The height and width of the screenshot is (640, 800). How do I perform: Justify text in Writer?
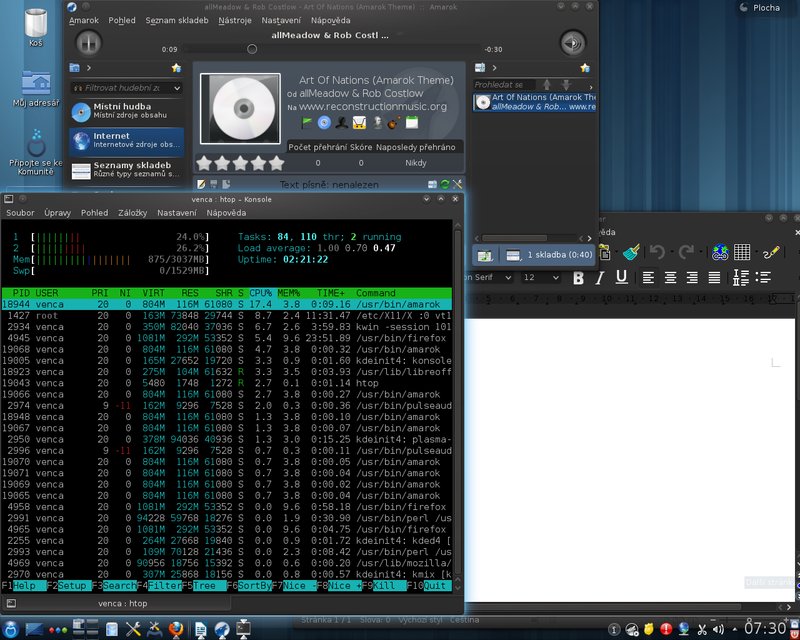pyautogui.click(x=714, y=278)
